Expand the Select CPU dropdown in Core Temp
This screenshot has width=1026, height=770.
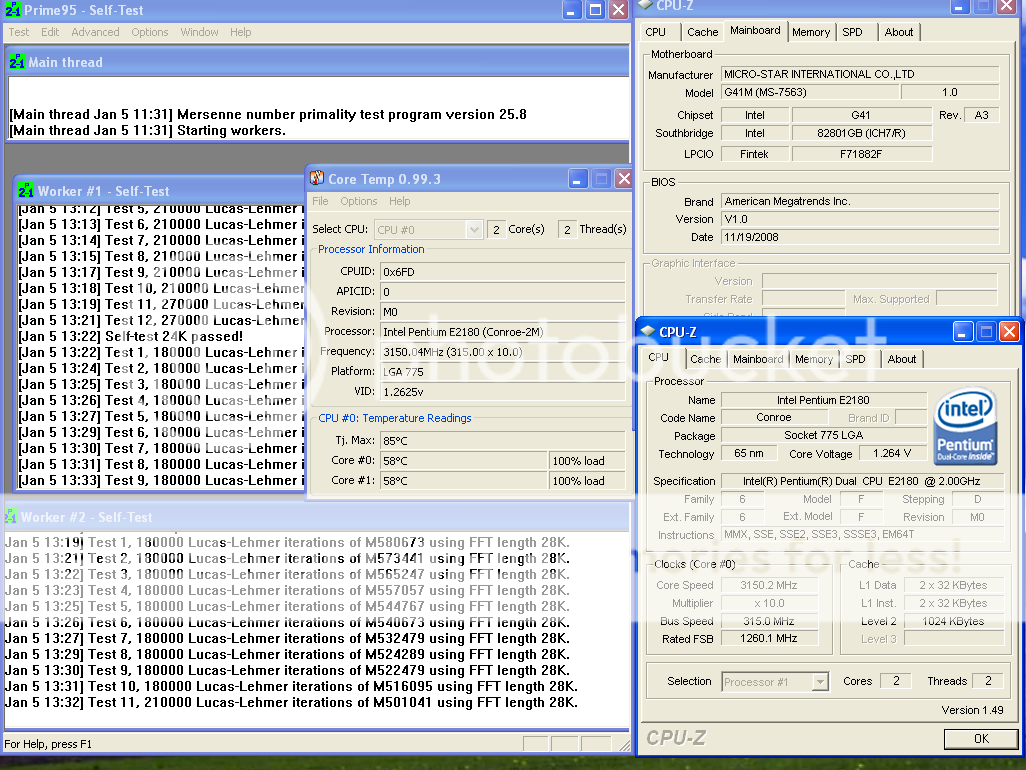point(474,230)
